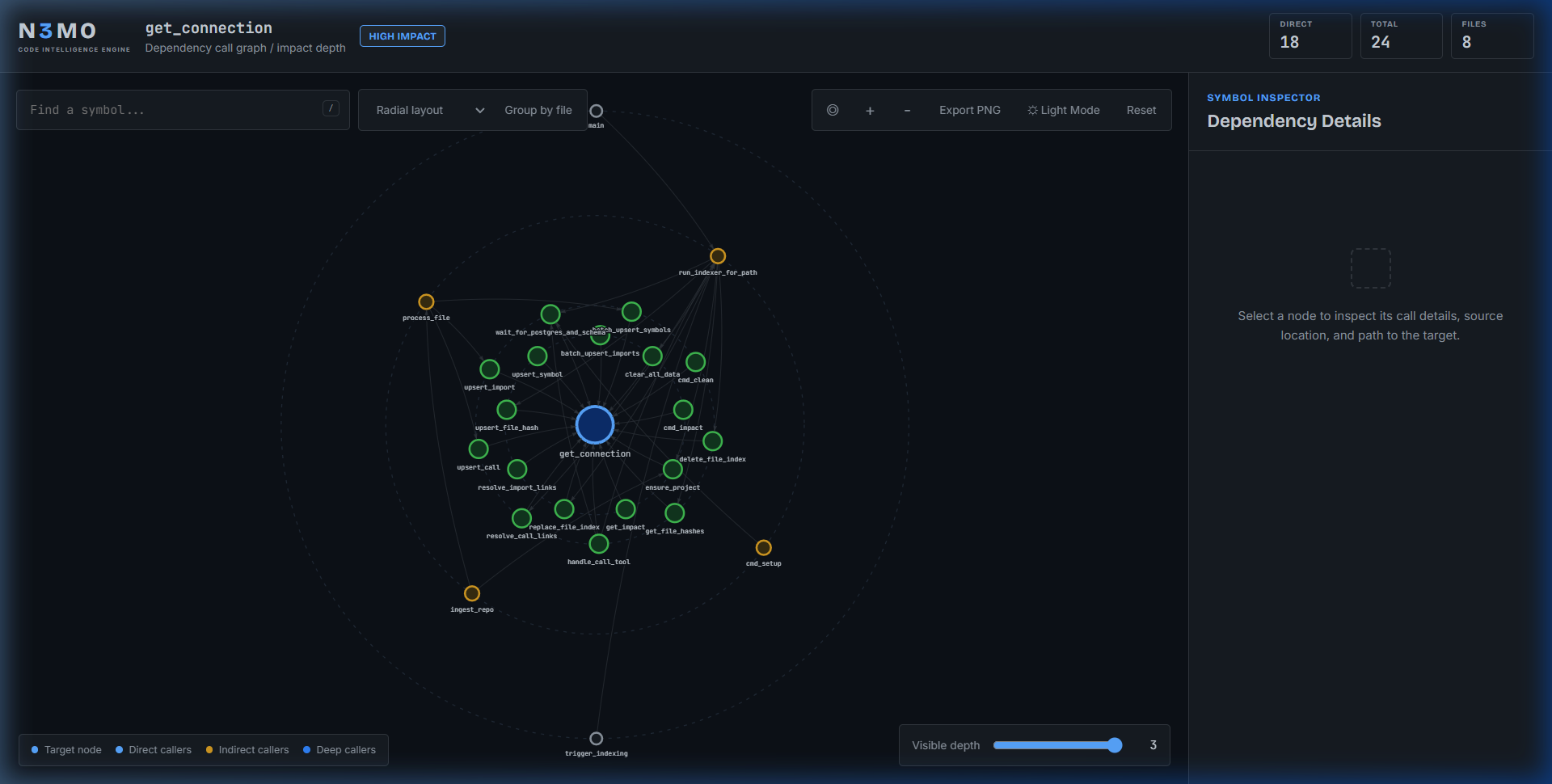This screenshot has width=1552, height=784.
Task: Click the SYMBOL INSPECTOR label
Action: tap(1263, 98)
